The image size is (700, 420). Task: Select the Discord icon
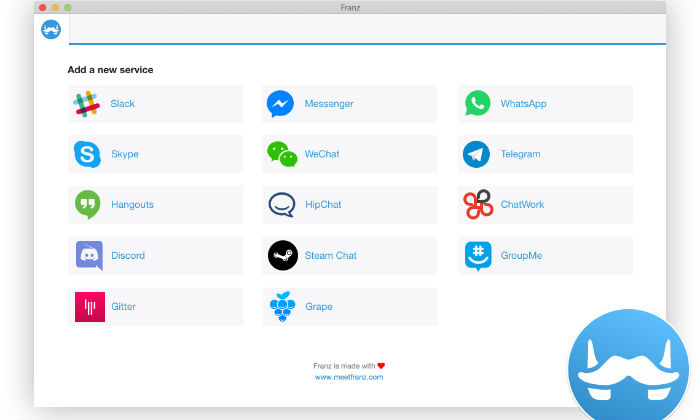pyautogui.click(x=88, y=256)
